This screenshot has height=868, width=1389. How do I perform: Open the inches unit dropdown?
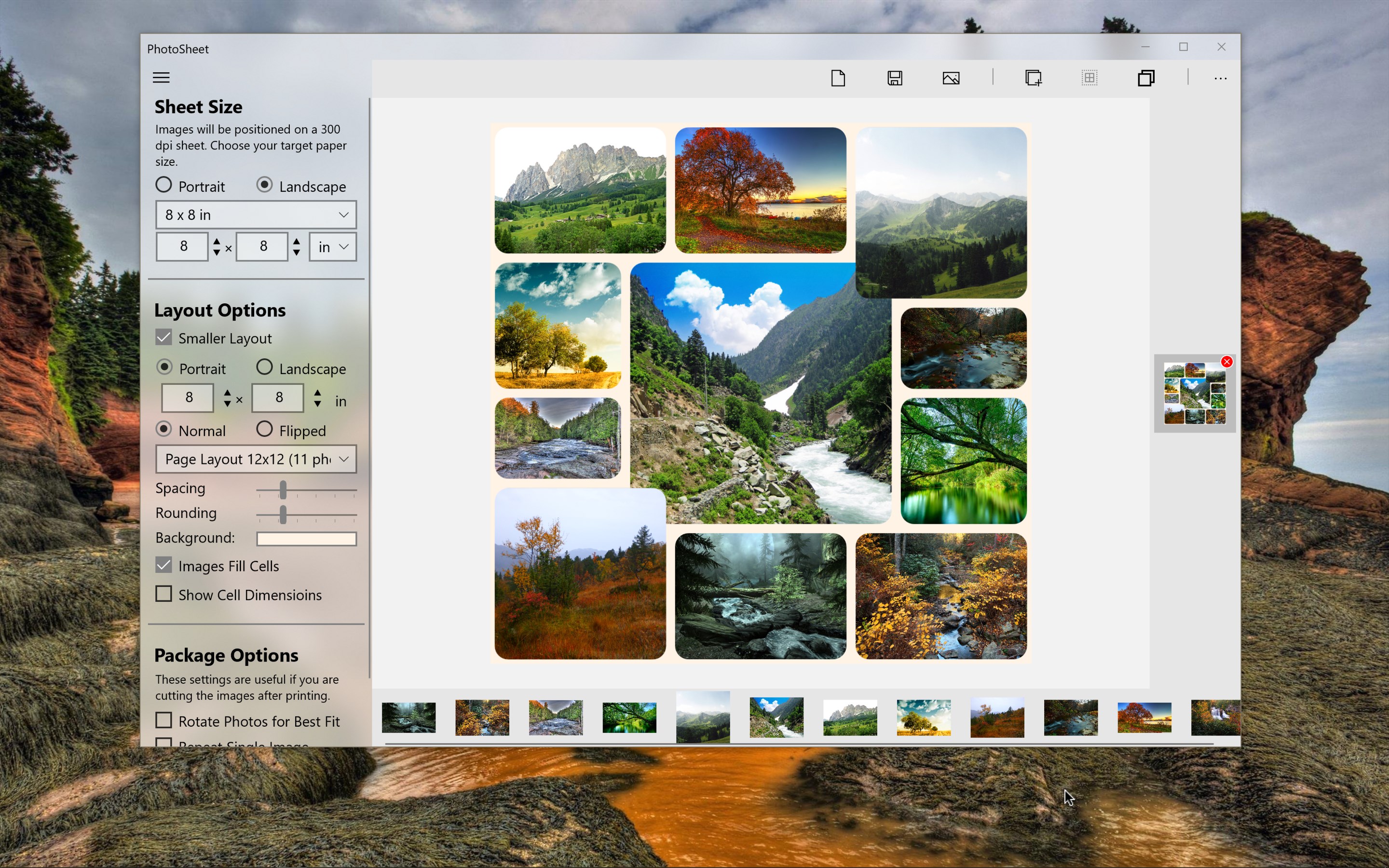point(333,247)
